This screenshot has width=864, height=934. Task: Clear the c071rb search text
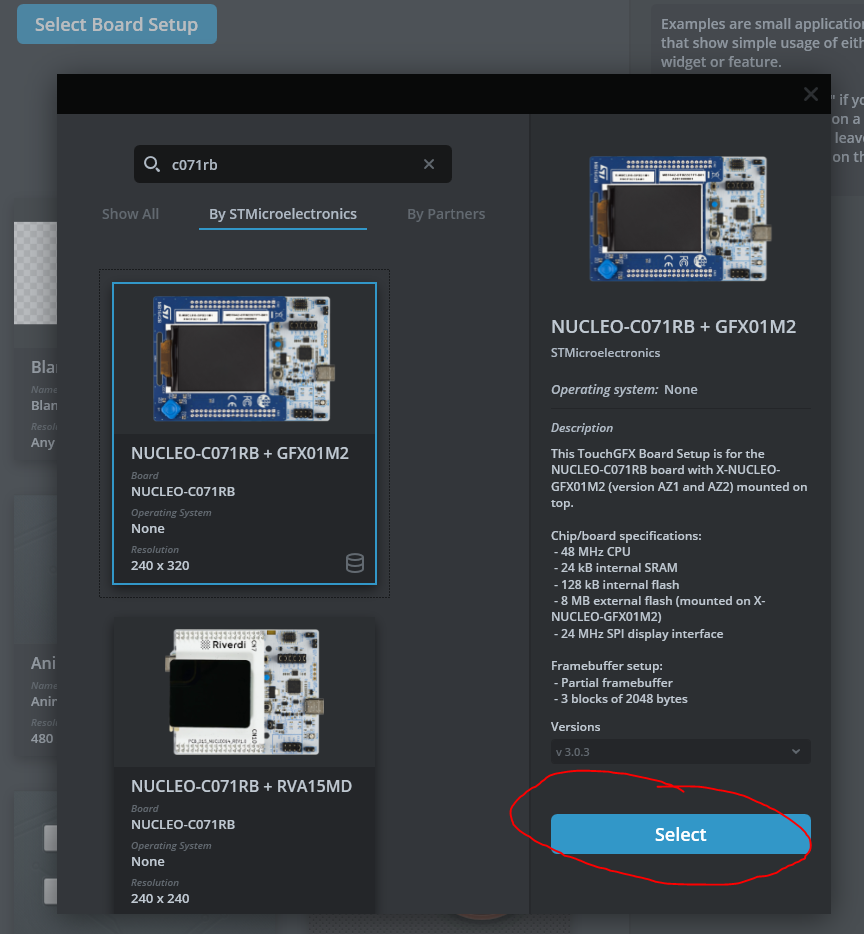click(x=429, y=164)
